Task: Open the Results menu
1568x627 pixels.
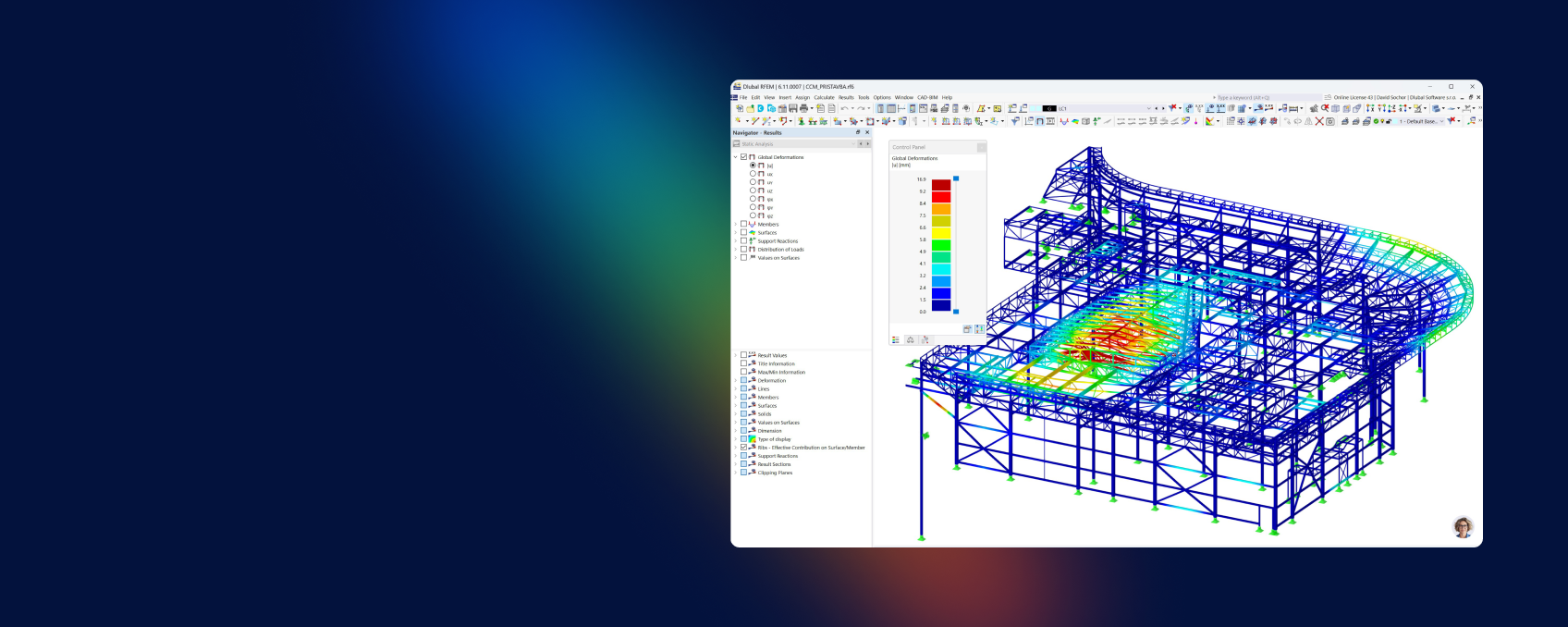Action: (846, 97)
